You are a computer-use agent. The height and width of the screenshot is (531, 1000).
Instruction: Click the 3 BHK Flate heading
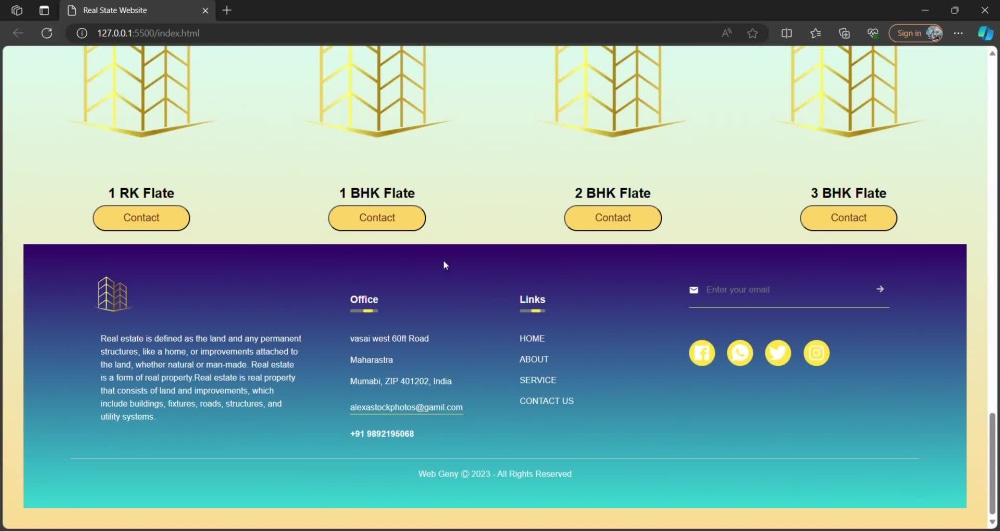848,193
